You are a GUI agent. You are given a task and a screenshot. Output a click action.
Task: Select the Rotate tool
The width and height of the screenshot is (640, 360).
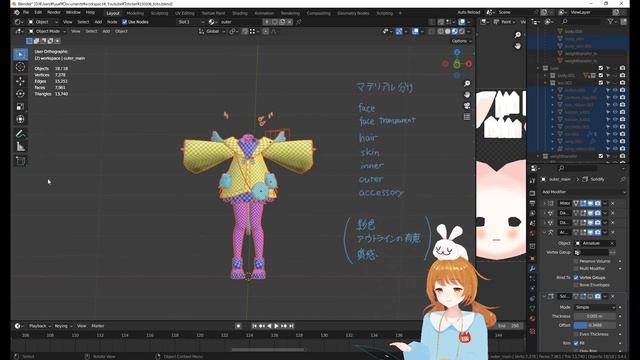pyautogui.click(x=20, y=93)
